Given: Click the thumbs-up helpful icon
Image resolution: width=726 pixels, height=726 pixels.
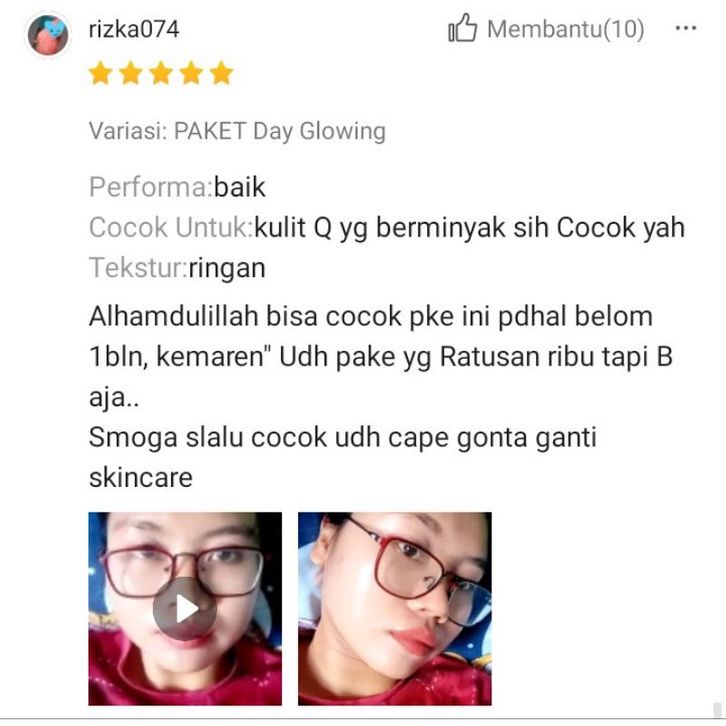Looking at the screenshot, I should click(462, 28).
